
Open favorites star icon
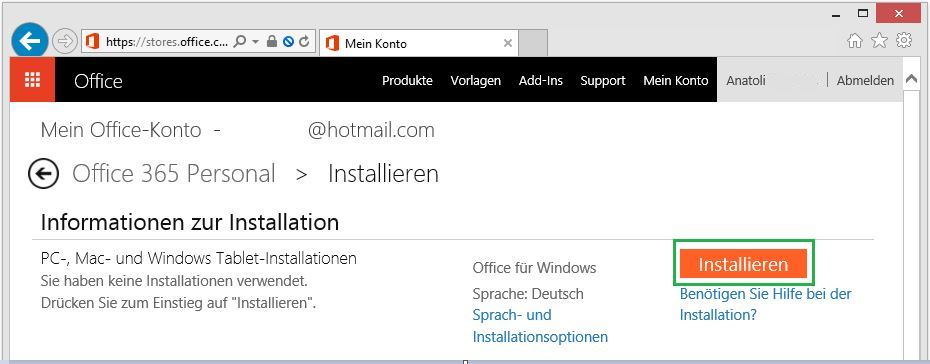coord(880,40)
